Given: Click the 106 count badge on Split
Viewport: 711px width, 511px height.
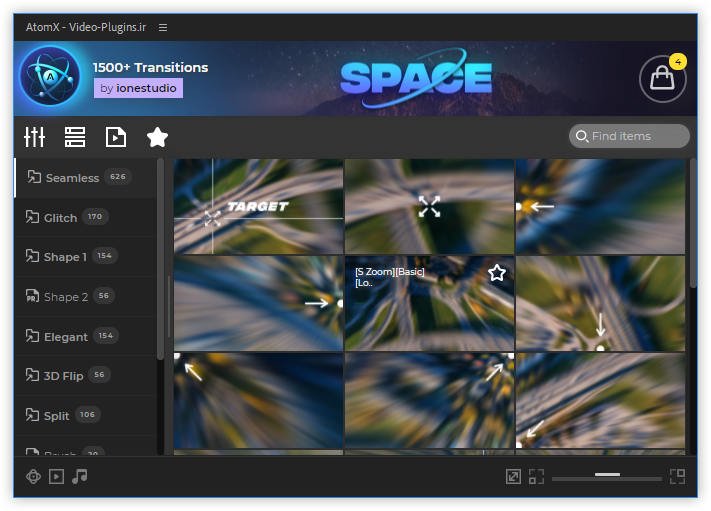Looking at the screenshot, I should tap(88, 414).
